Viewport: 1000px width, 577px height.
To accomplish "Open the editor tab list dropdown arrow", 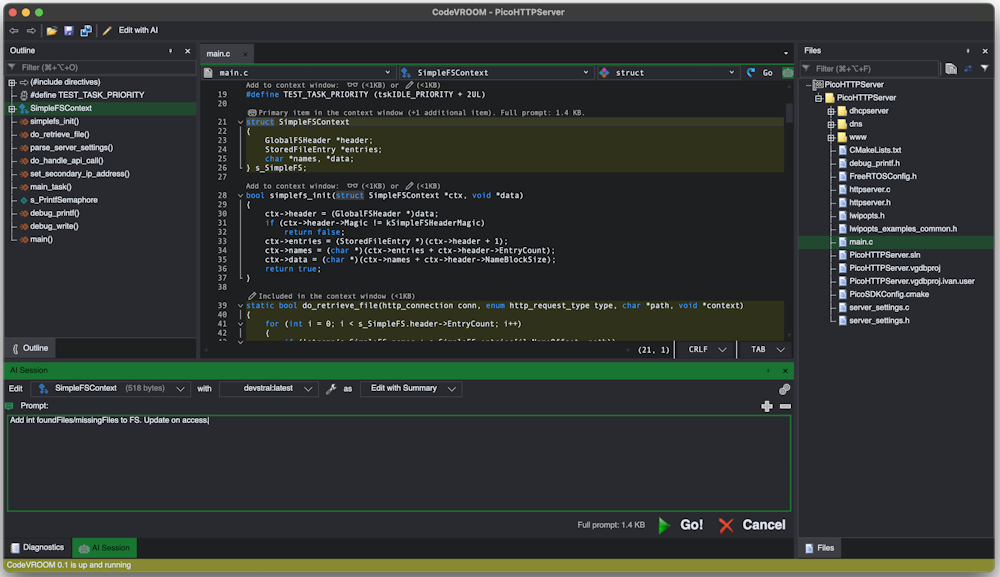I will click(786, 54).
